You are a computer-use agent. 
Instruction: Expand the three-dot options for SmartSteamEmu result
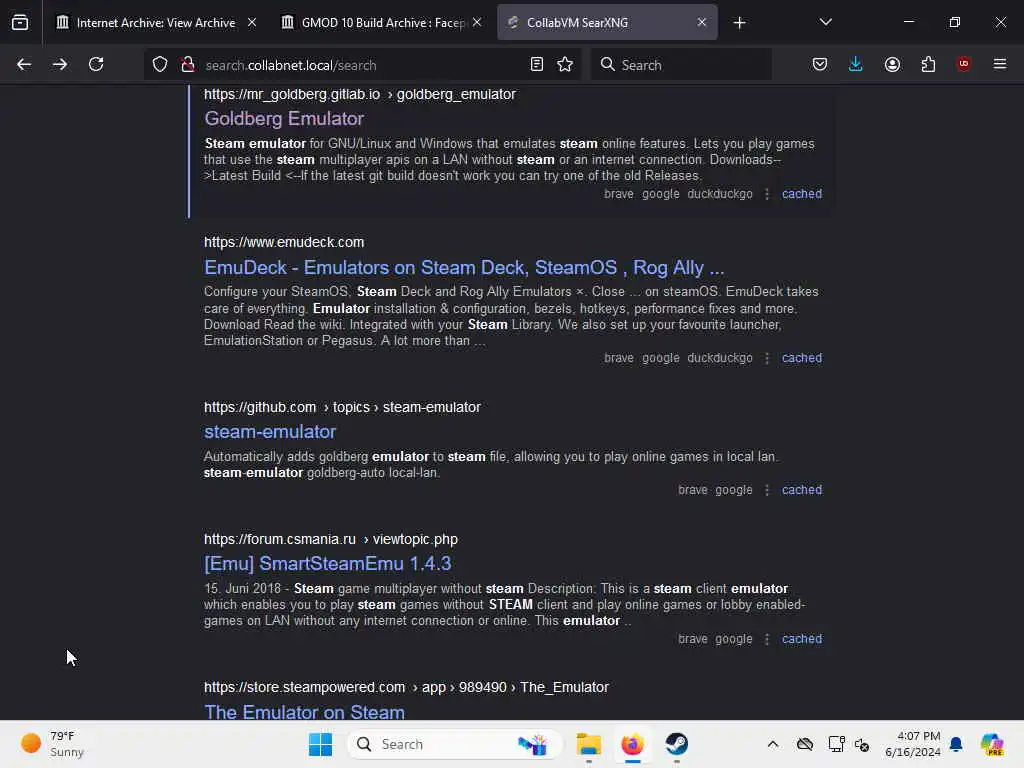click(x=767, y=639)
